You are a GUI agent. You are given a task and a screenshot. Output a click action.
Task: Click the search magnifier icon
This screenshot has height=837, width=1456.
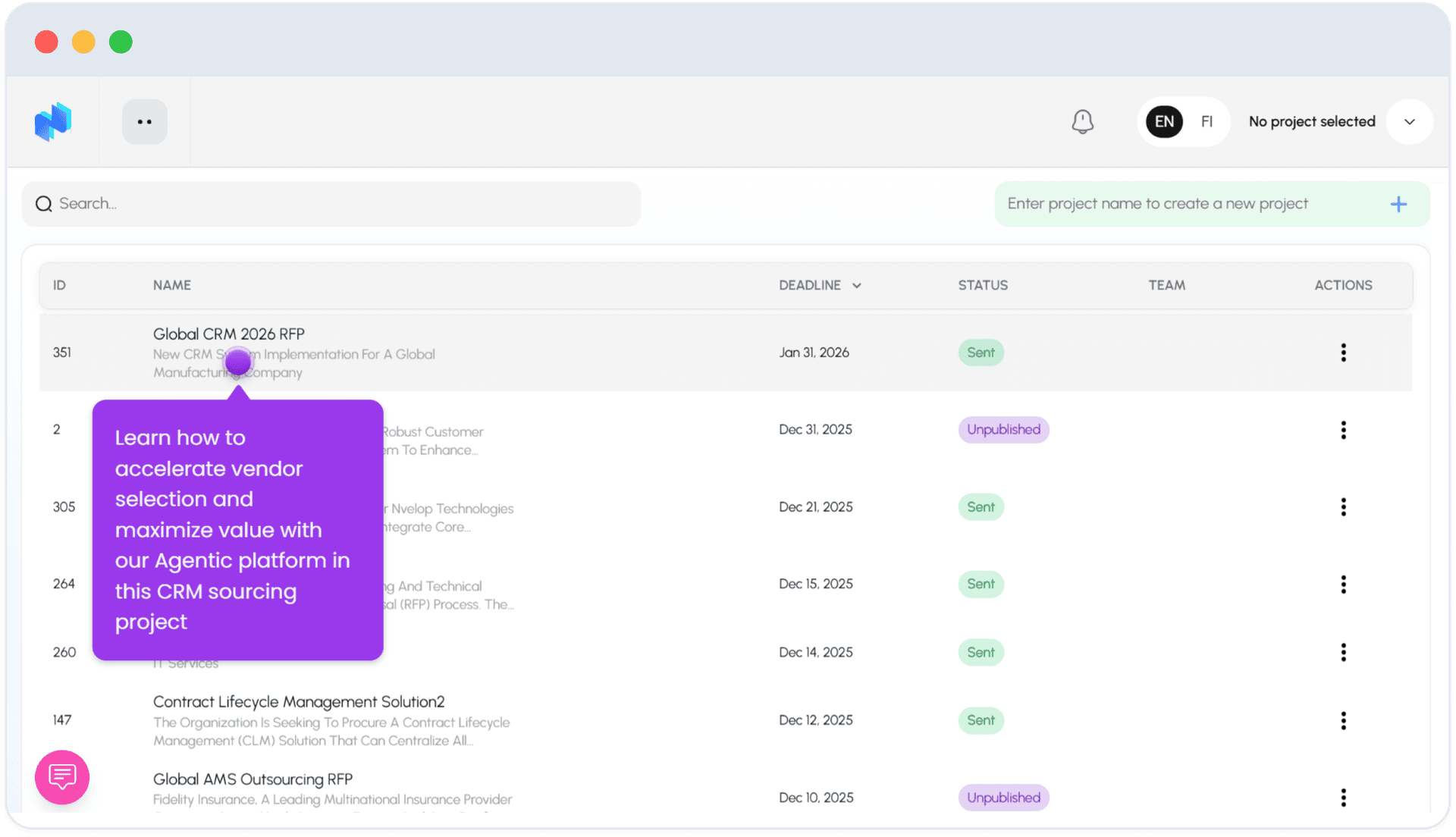pos(44,204)
